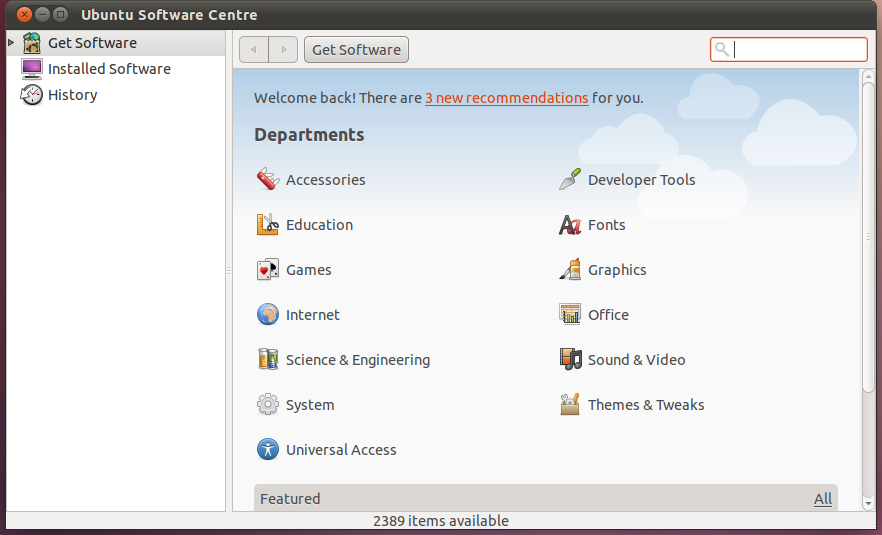Open the System text label
This screenshot has height=535, width=882.
pos(310,405)
